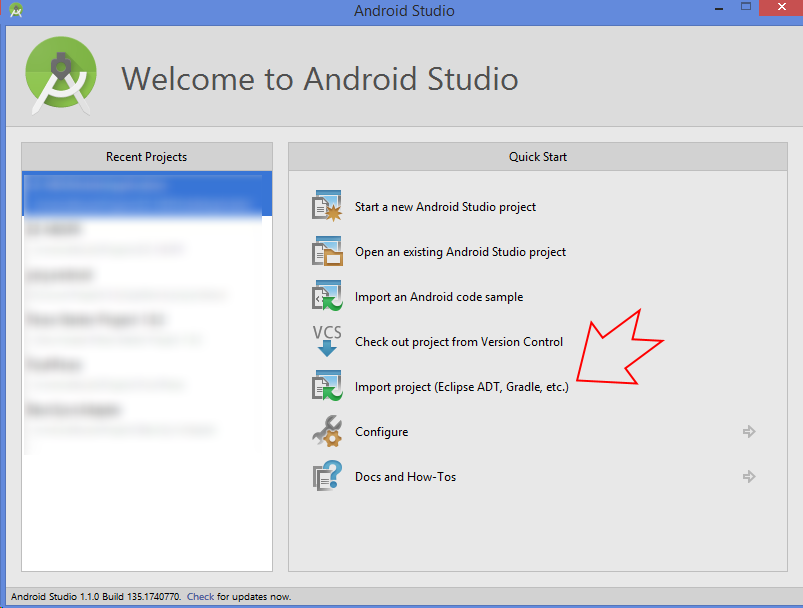
Task: Expand the Configure section arrow
Action: [749, 431]
